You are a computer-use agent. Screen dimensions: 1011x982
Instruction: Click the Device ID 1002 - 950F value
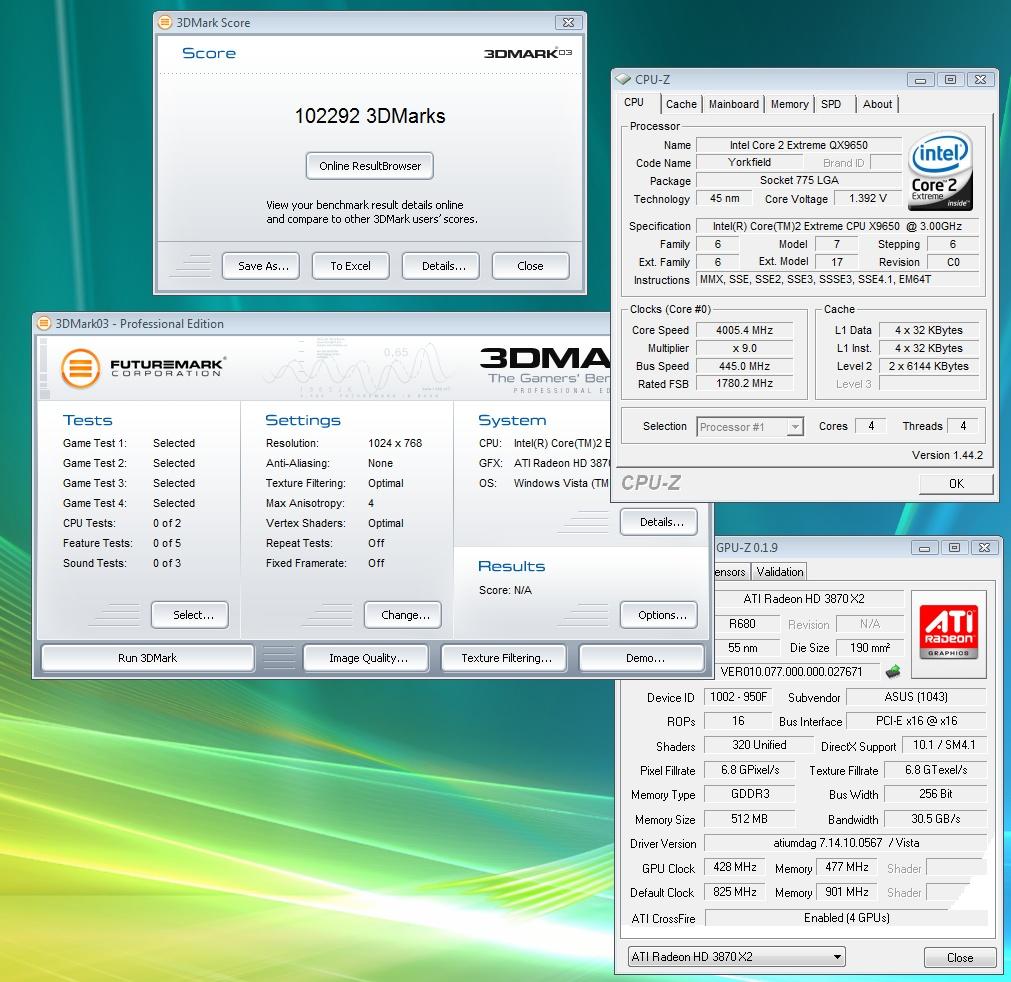pyautogui.click(x=738, y=697)
